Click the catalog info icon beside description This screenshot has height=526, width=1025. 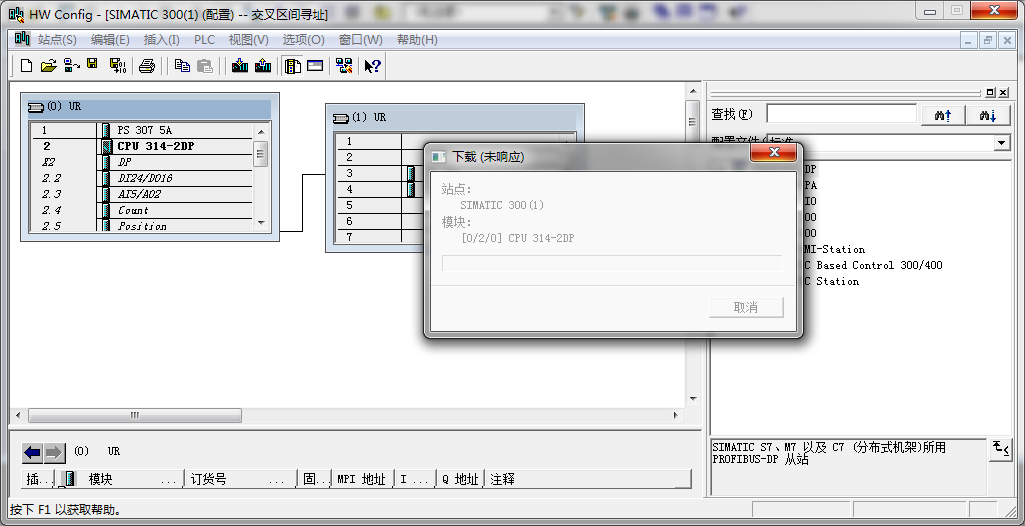coord(1000,450)
